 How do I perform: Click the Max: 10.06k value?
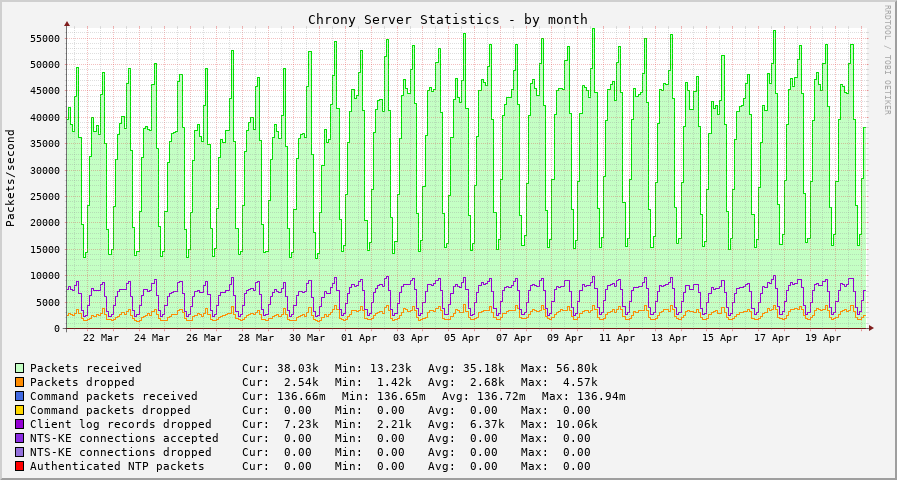click(x=559, y=424)
